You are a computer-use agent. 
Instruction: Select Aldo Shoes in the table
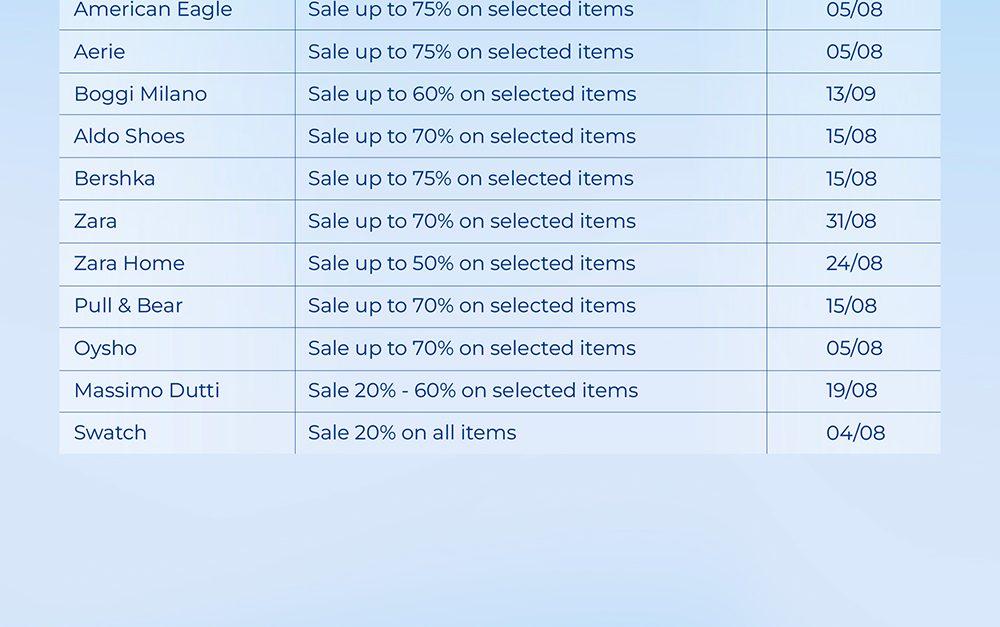[x=129, y=136]
